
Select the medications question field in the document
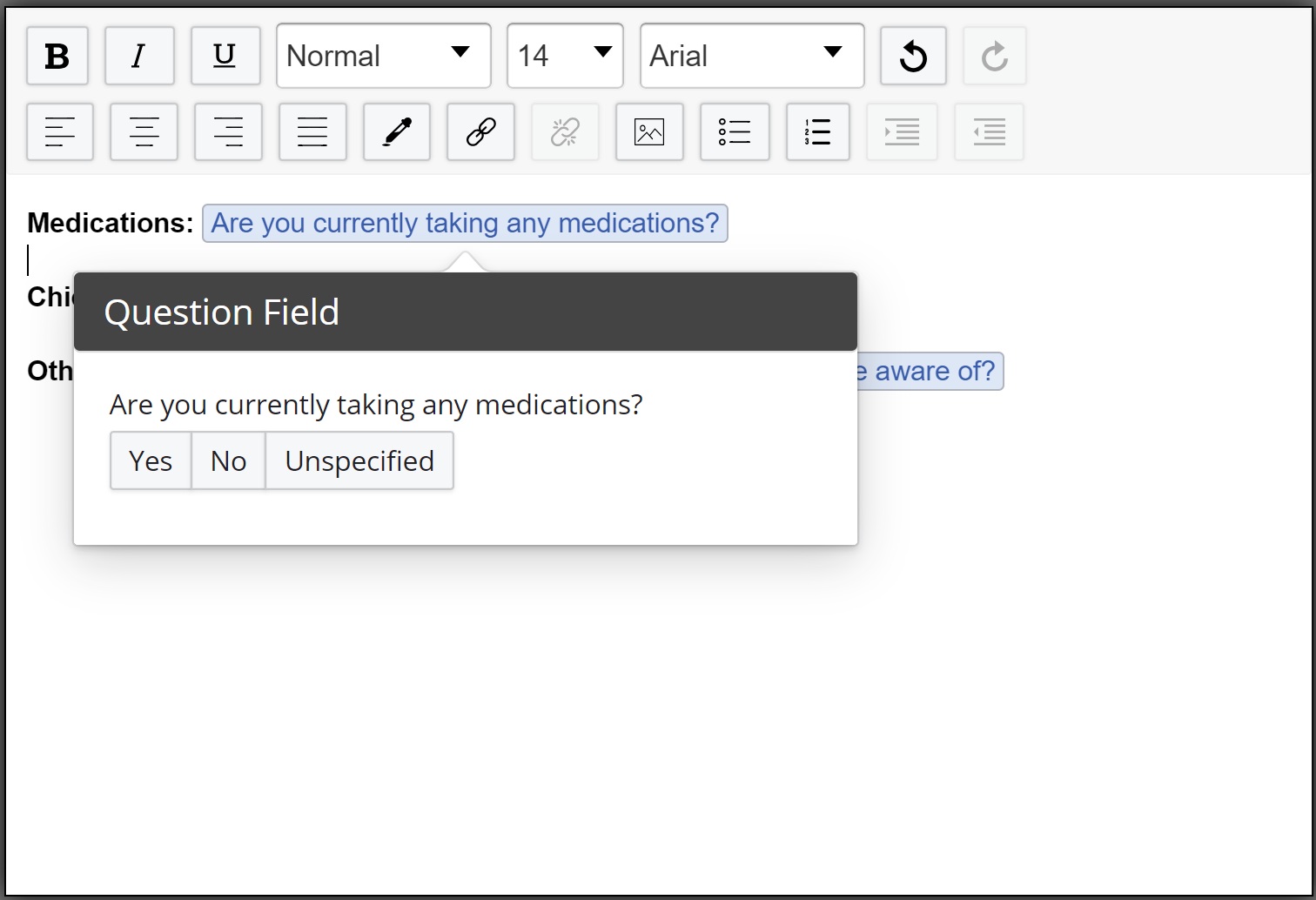click(466, 224)
